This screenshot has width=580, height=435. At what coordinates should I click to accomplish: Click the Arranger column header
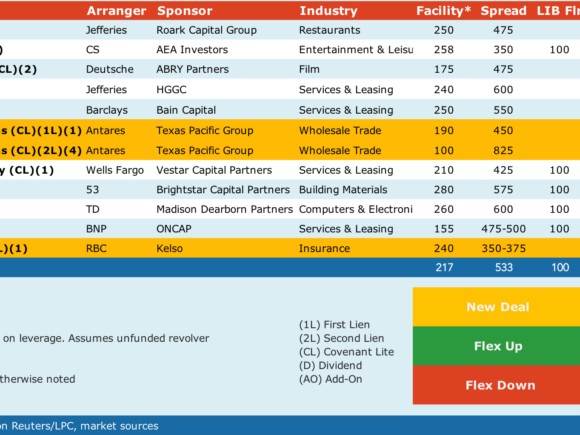[117, 11]
